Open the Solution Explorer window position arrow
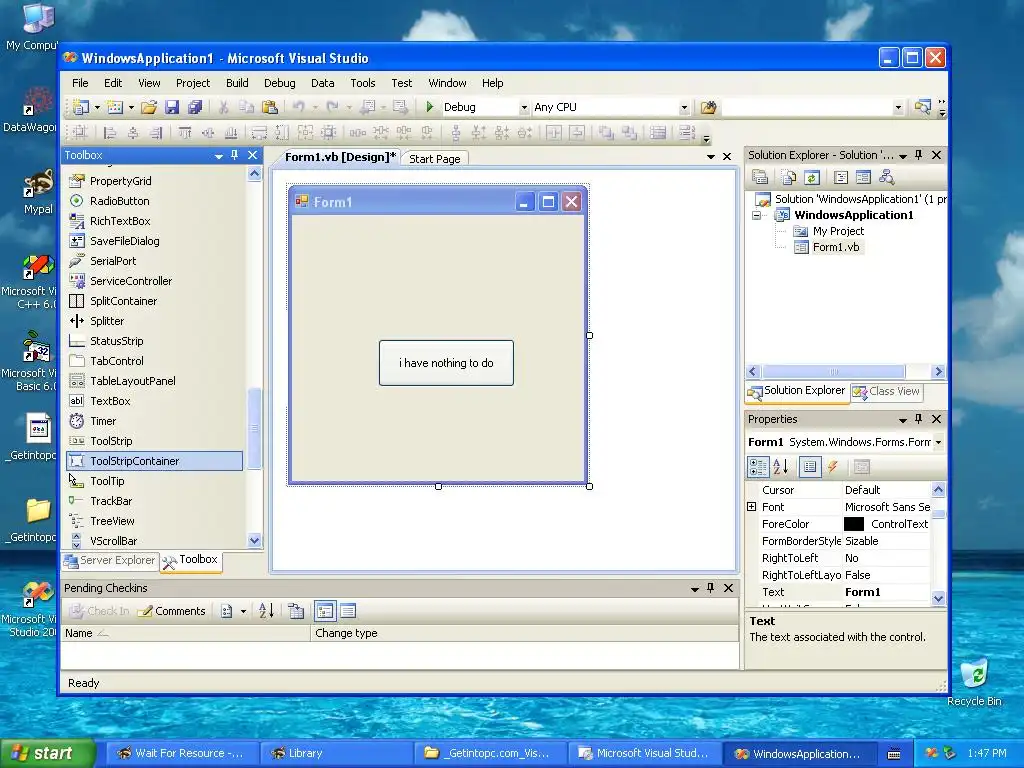Viewport: 1024px width, 768px height. [x=903, y=155]
